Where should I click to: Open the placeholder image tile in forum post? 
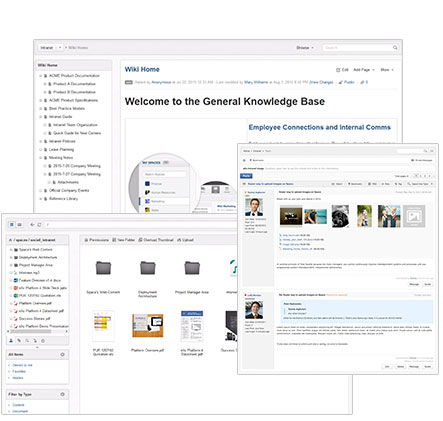tap(414, 216)
